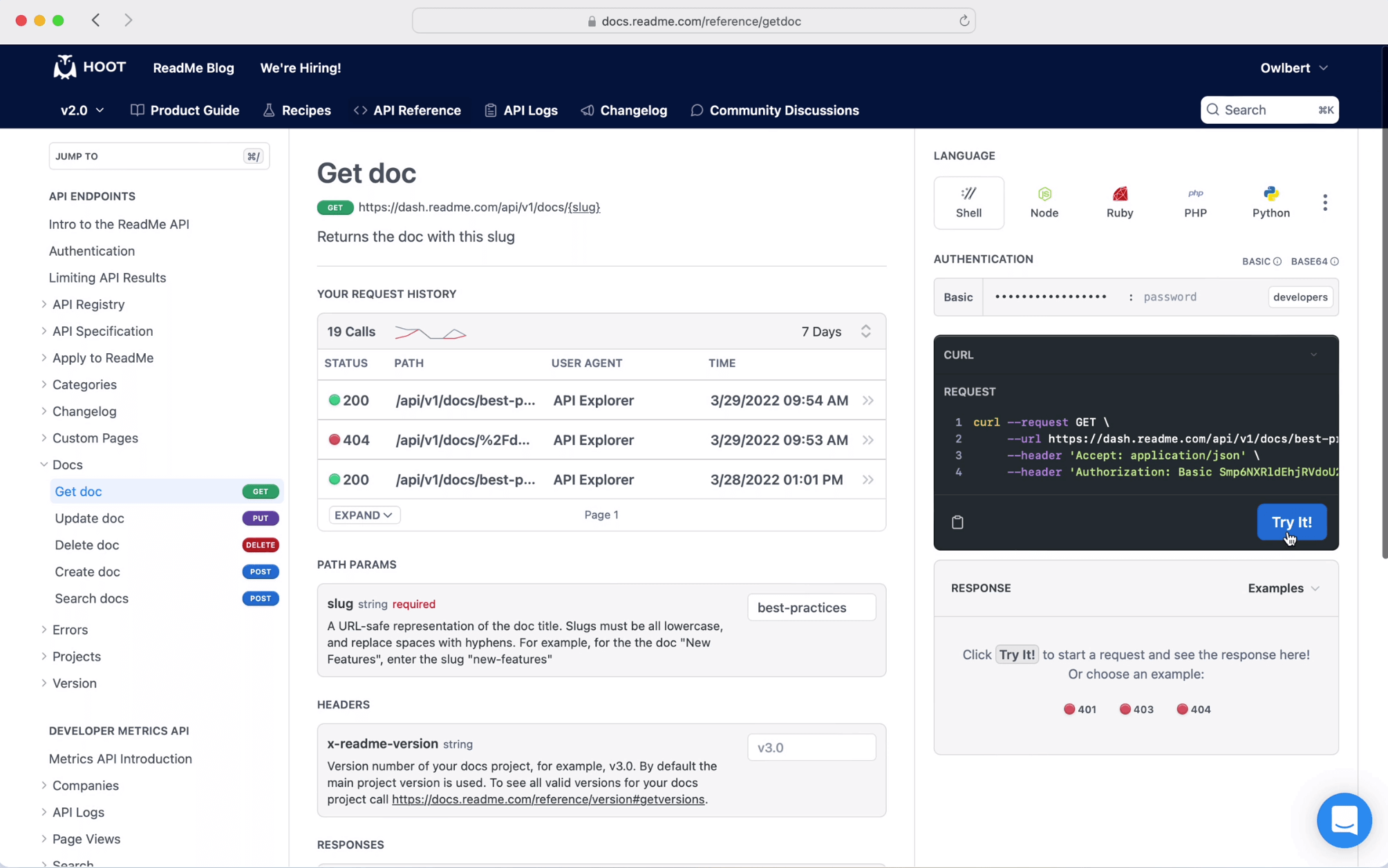The width and height of the screenshot is (1388, 868).
Task: Open the ReadMe Blog link
Action: coord(194,68)
